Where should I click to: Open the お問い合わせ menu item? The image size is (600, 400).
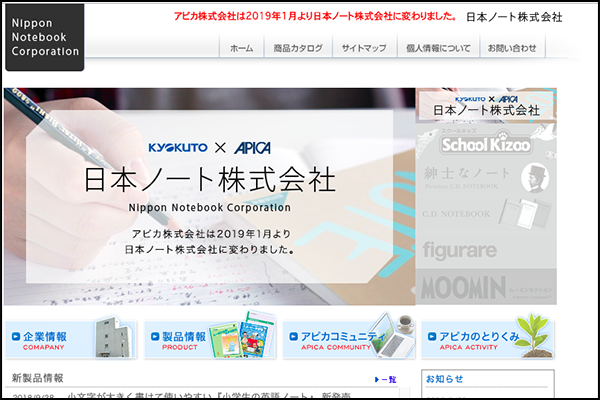point(512,48)
